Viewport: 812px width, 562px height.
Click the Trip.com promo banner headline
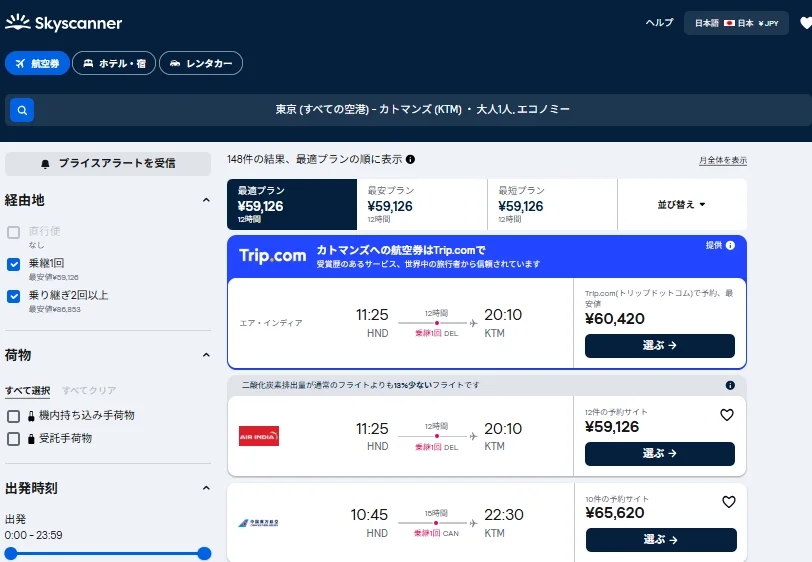coord(401,250)
